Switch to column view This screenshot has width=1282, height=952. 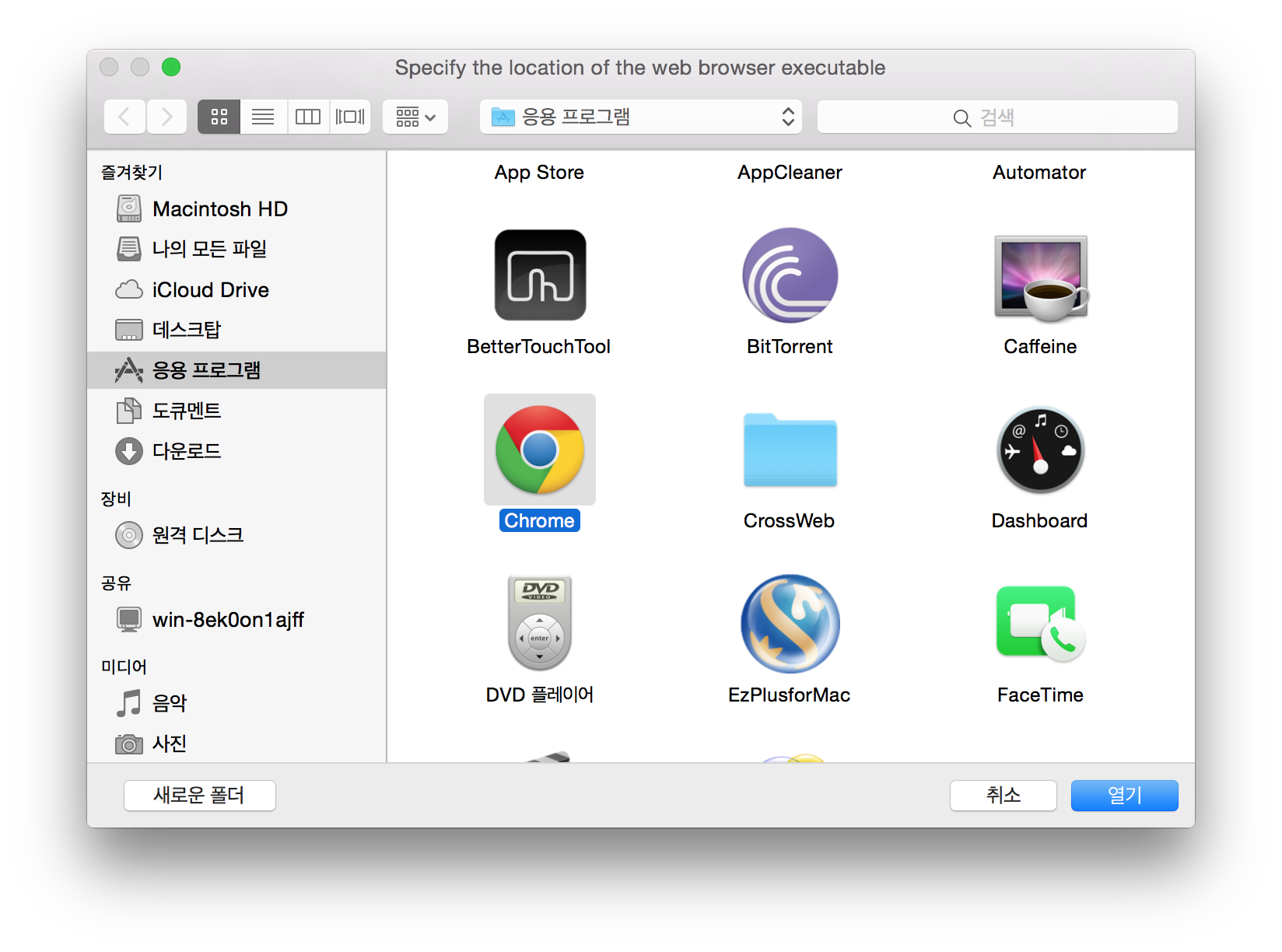coord(308,117)
